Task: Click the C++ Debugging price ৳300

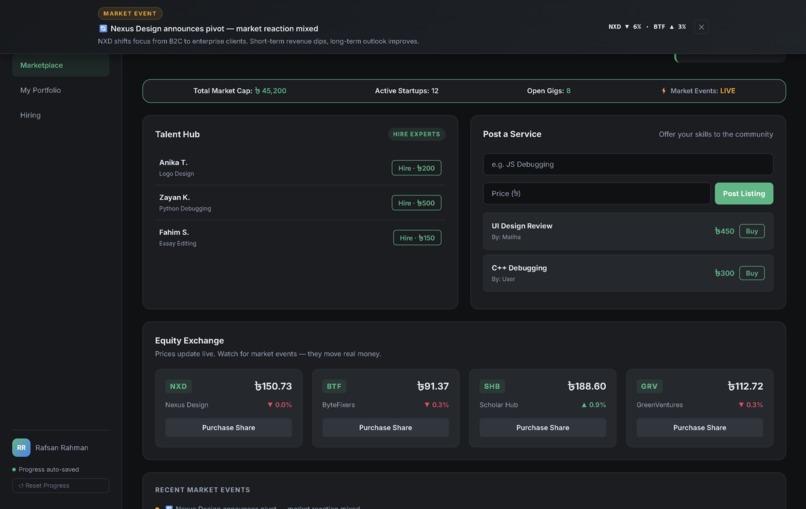Action: coord(724,274)
